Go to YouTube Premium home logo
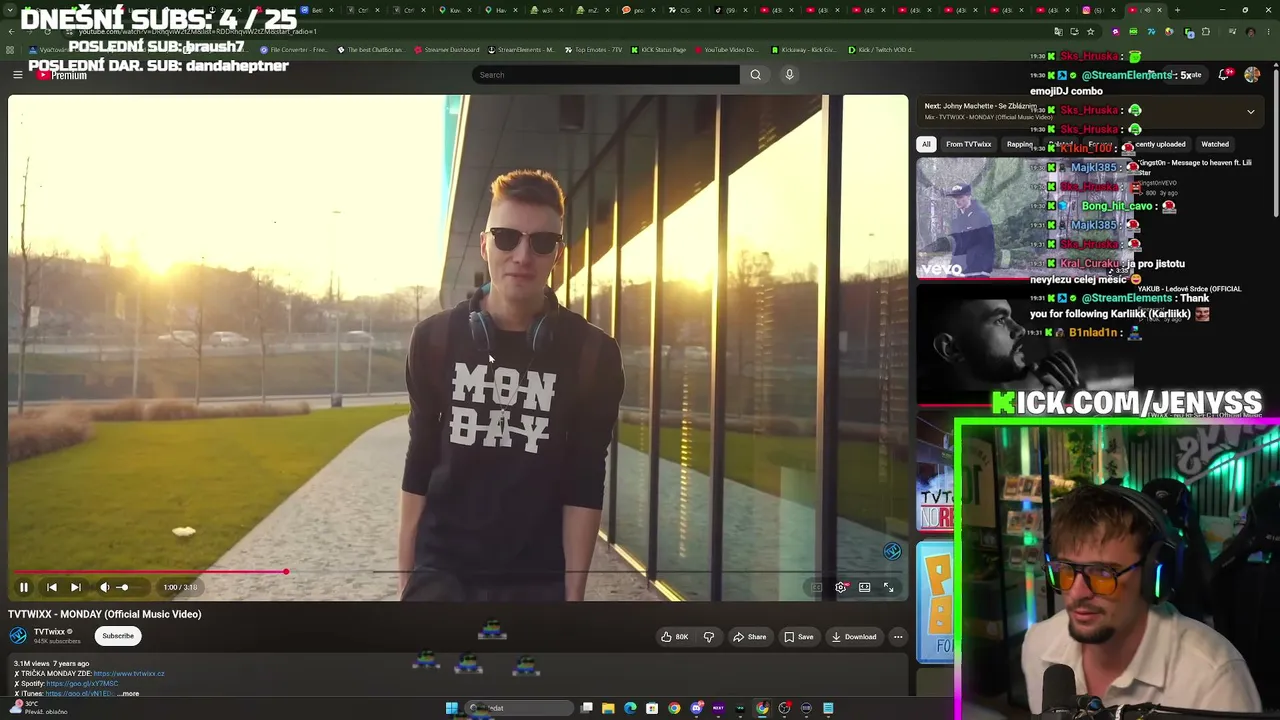Viewport: 1280px width, 720px height. (x=62, y=75)
